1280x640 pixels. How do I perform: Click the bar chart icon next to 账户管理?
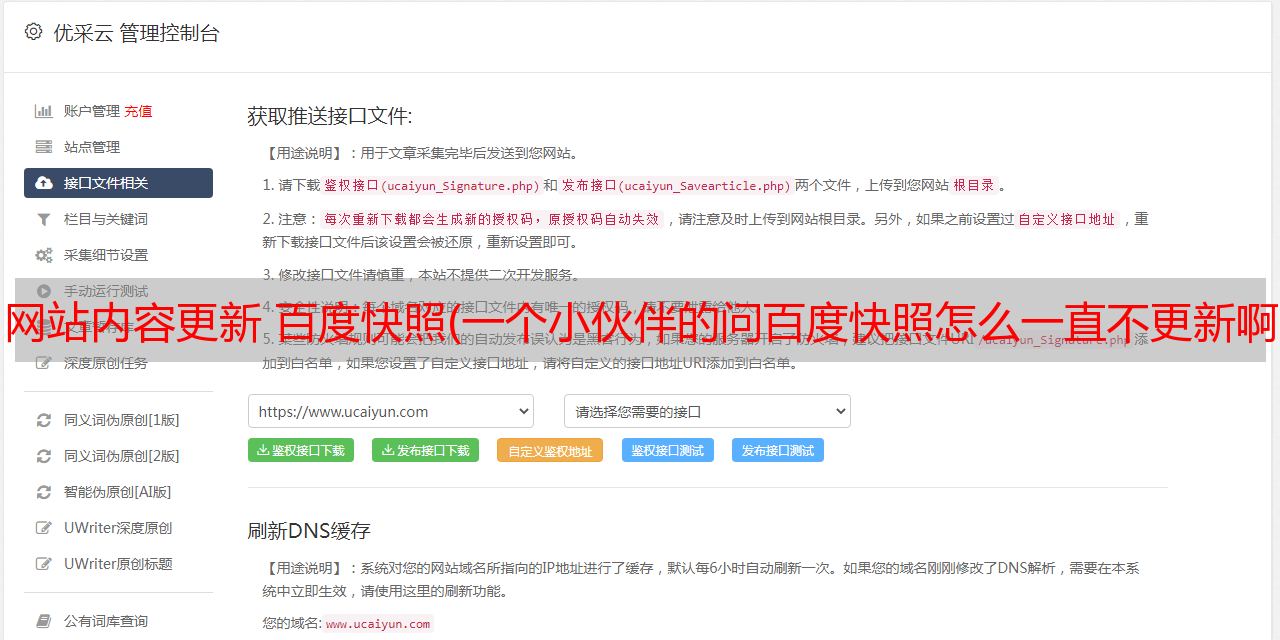click(x=44, y=111)
